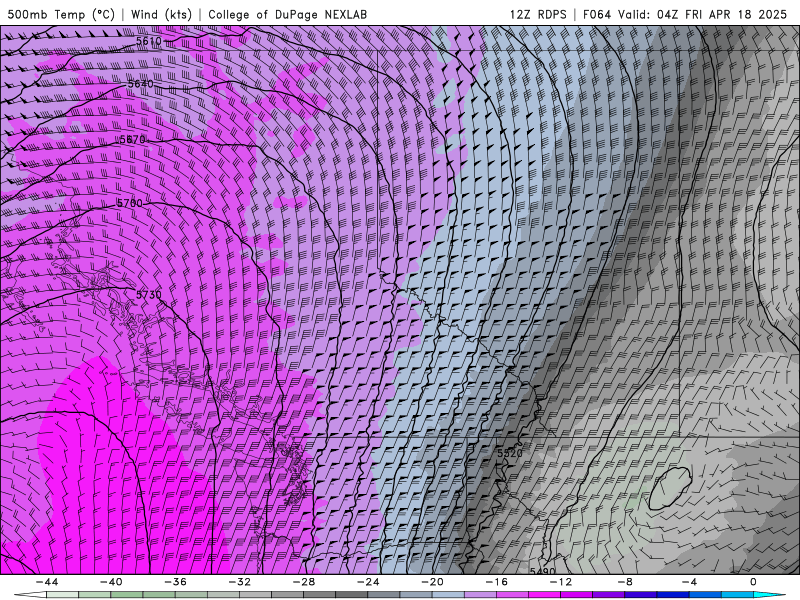Screen dimensions: 800x600
Task: Click the '12Z RDPS' model run label
Action: tap(538, 14)
